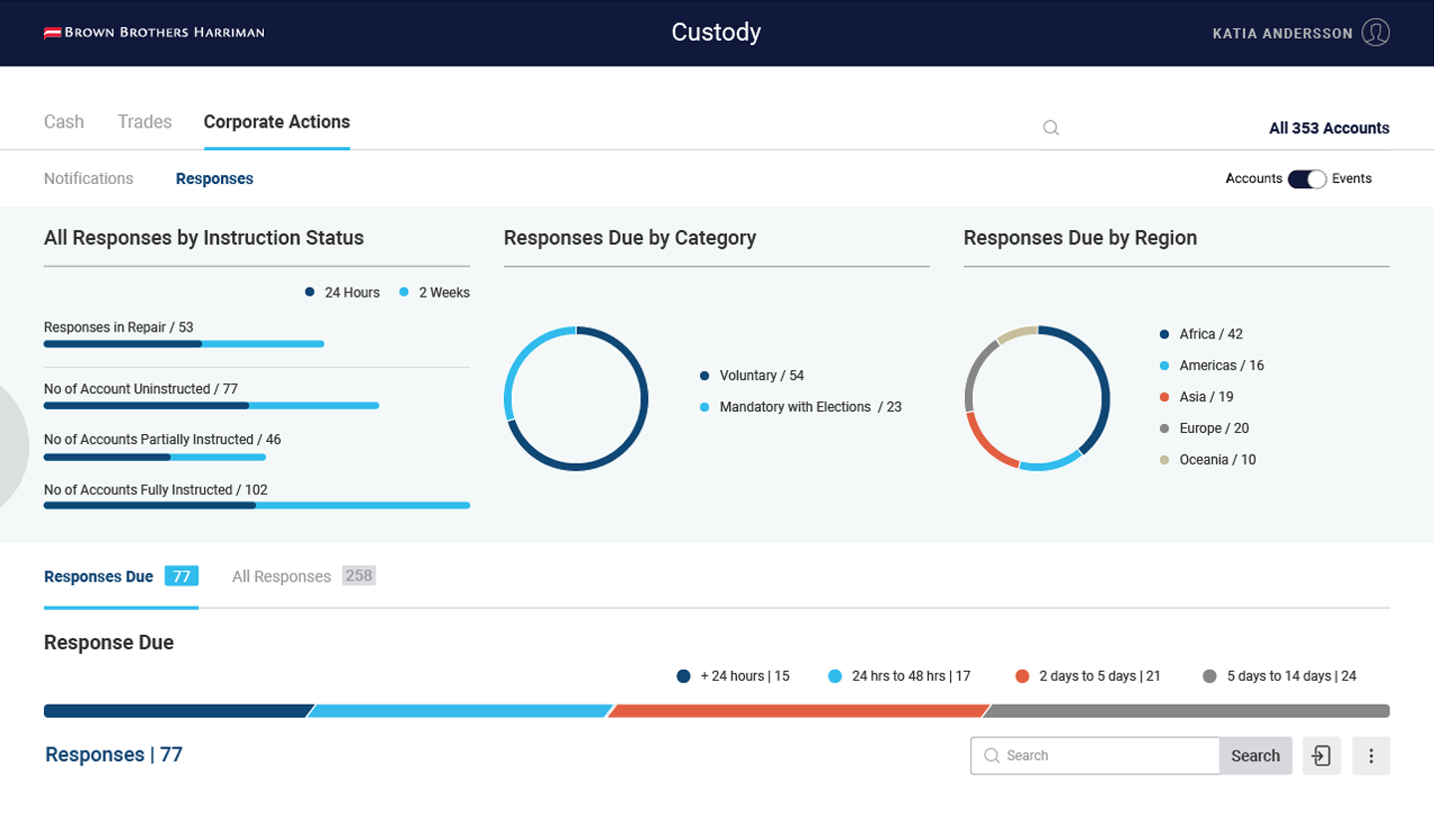This screenshot has height=840, width=1434.
Task: Click the Katia Andersson name
Action: (1283, 33)
